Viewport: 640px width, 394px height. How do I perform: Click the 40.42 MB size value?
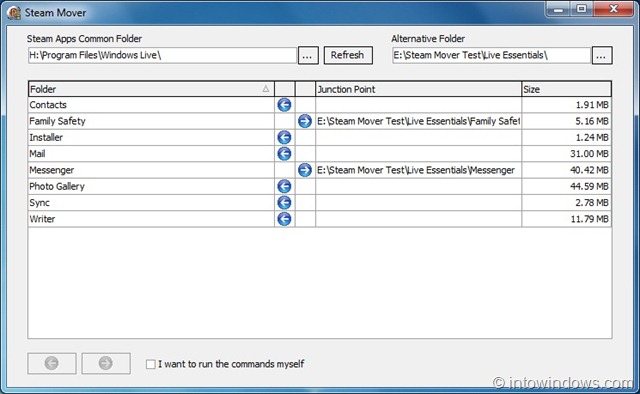click(589, 170)
